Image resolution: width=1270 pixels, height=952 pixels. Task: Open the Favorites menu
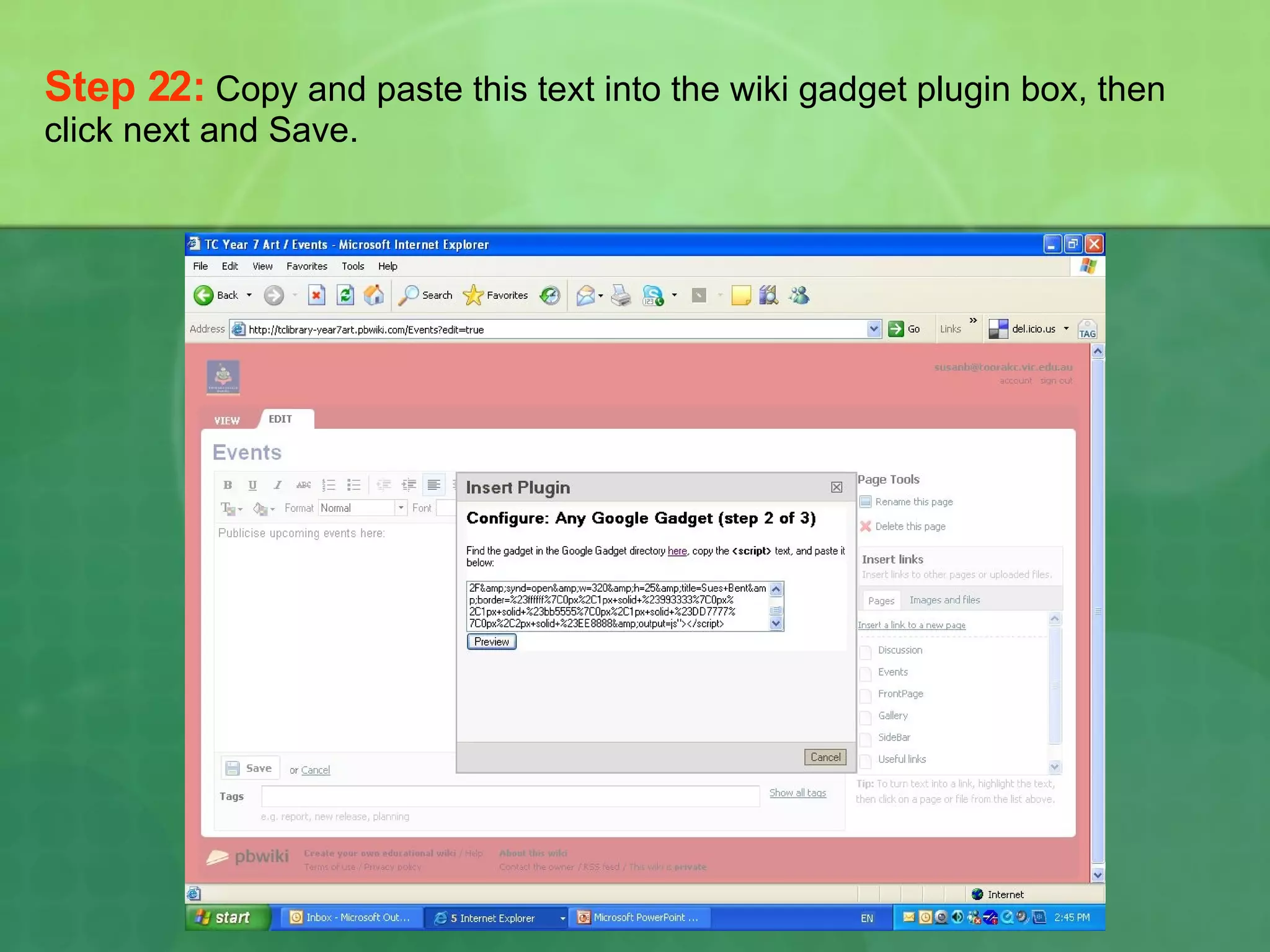[307, 266]
